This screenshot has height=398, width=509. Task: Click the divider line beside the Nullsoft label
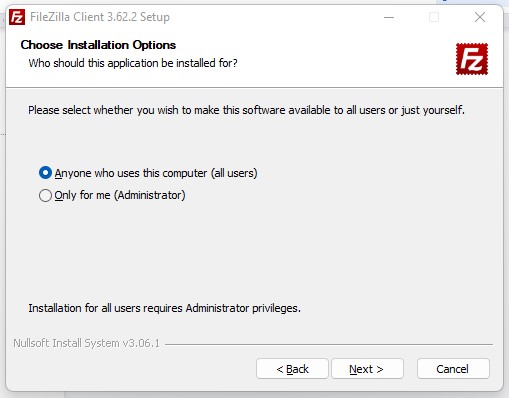click(x=329, y=344)
